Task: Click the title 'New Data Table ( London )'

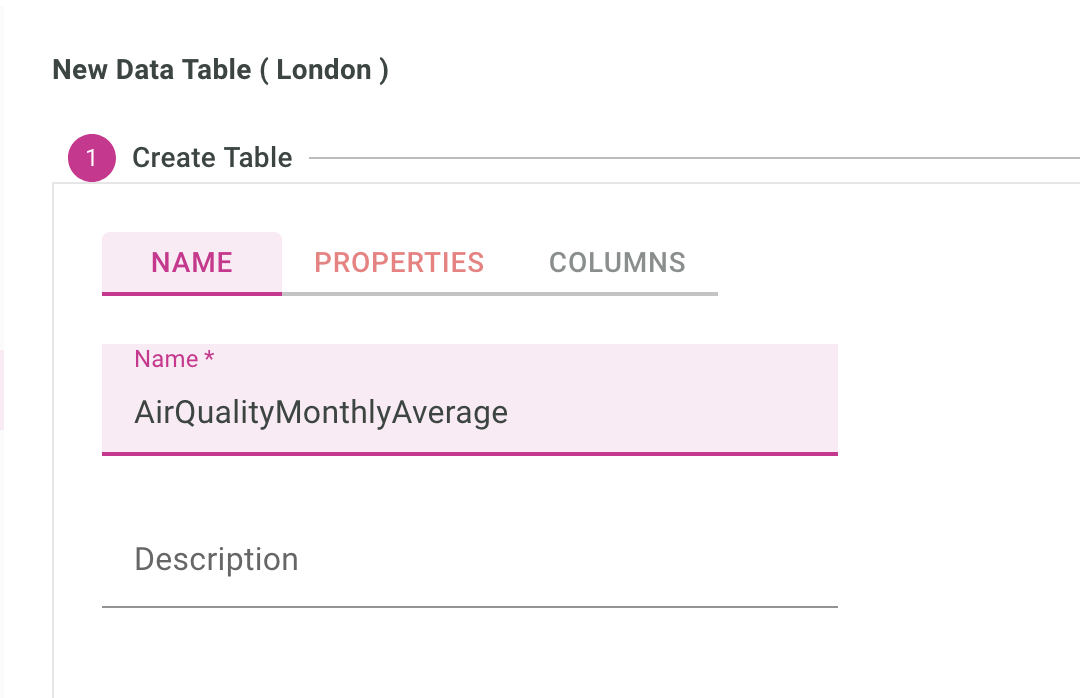Action: click(x=221, y=69)
